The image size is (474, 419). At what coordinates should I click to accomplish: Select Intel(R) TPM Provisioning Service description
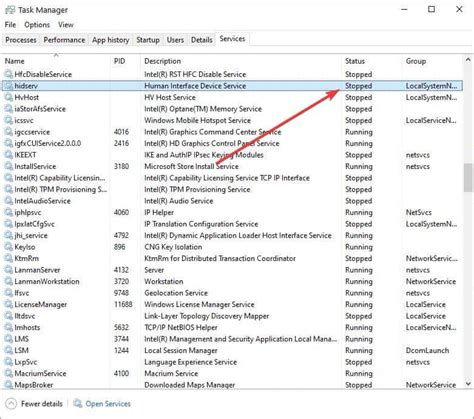pyautogui.click(x=197, y=189)
